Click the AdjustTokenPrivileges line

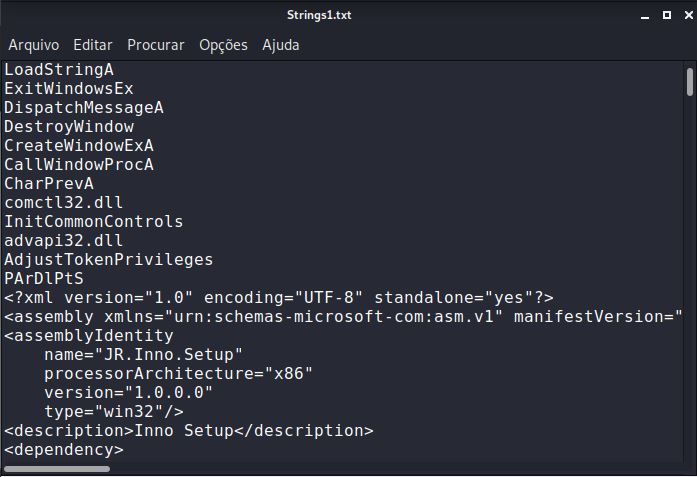[109, 260]
